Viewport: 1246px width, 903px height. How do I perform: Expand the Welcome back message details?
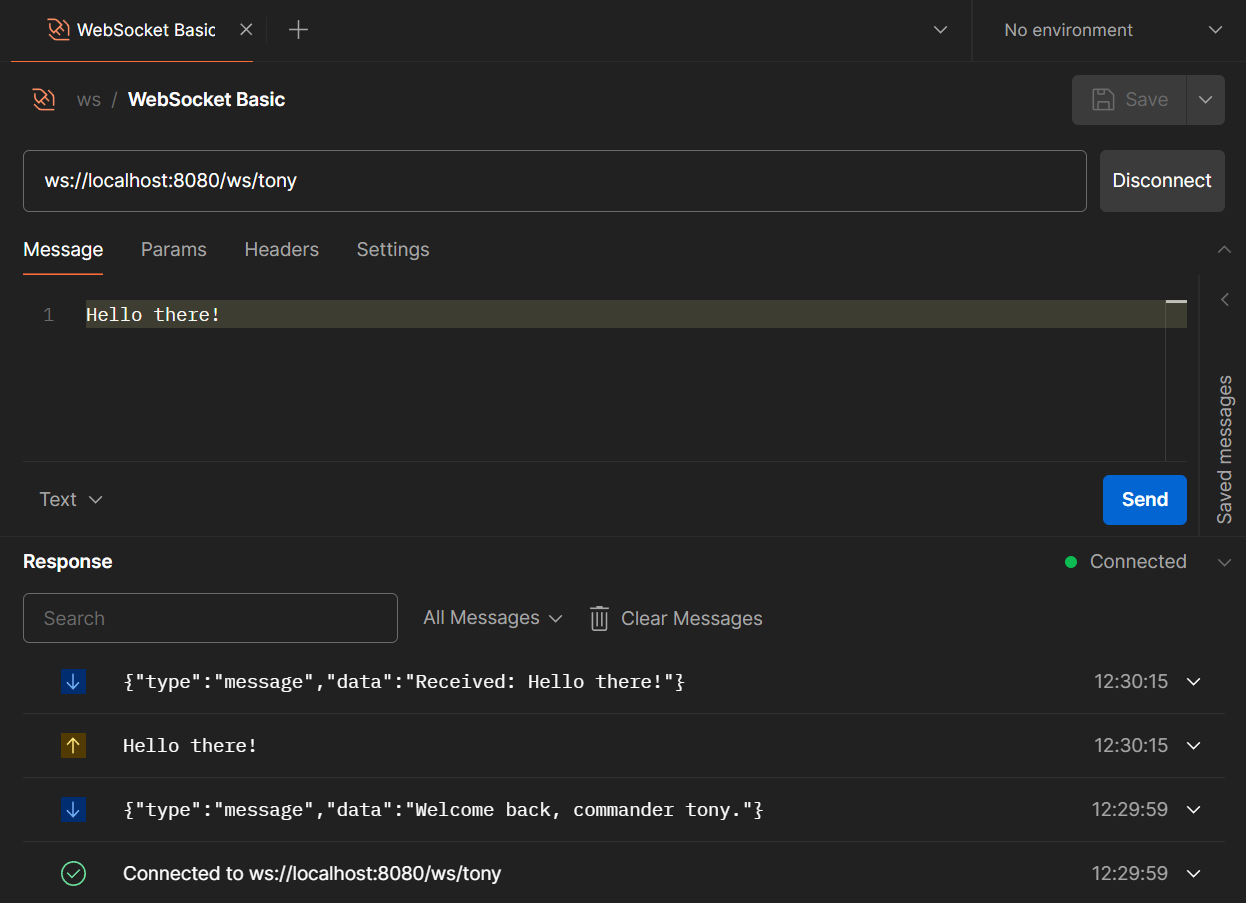pos(1193,810)
